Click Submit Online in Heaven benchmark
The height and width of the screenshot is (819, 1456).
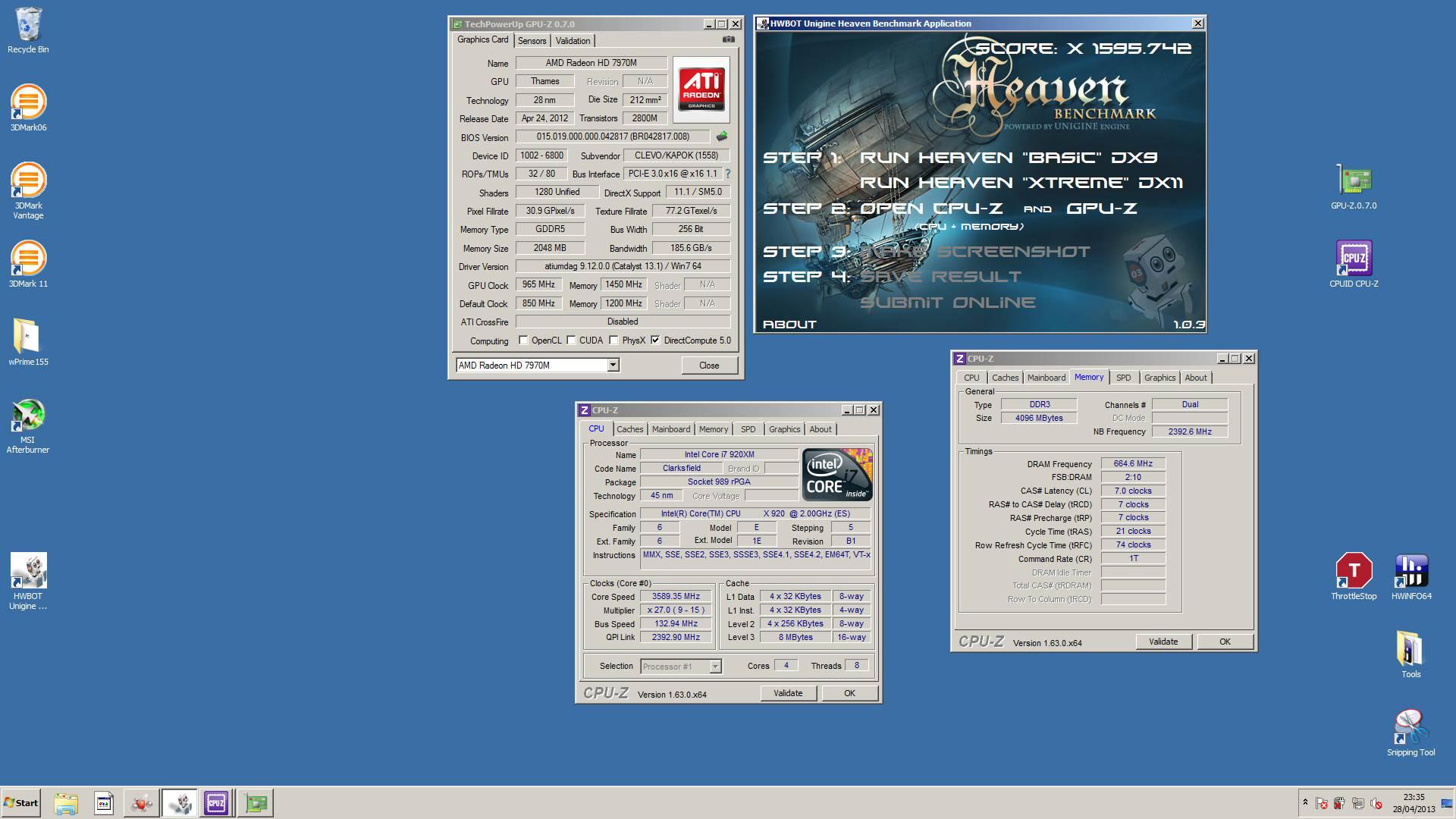click(x=948, y=303)
